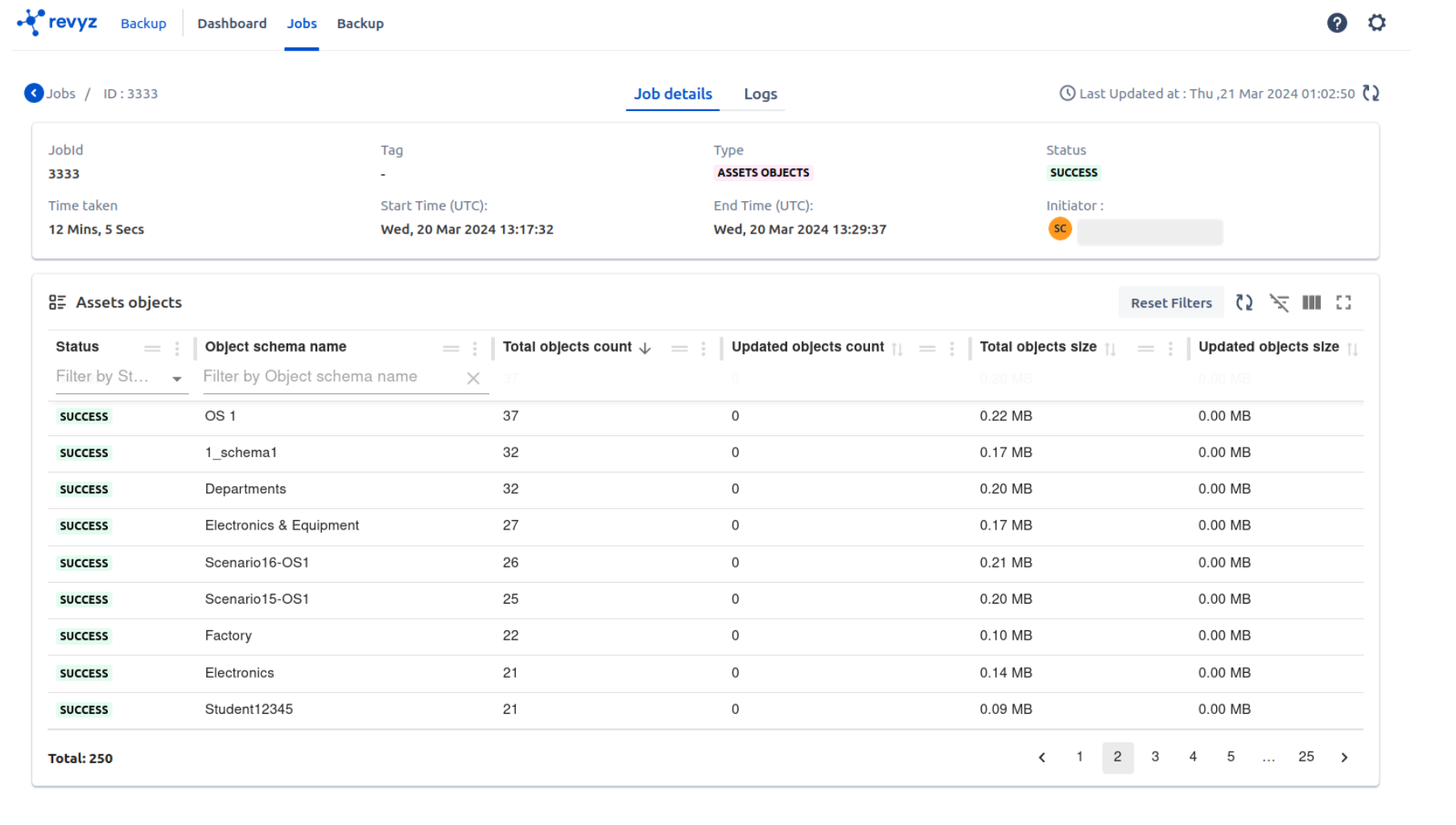Image resolution: width=1456 pixels, height=825 pixels.
Task: Sort by Total objects size
Action: [x=1111, y=349]
